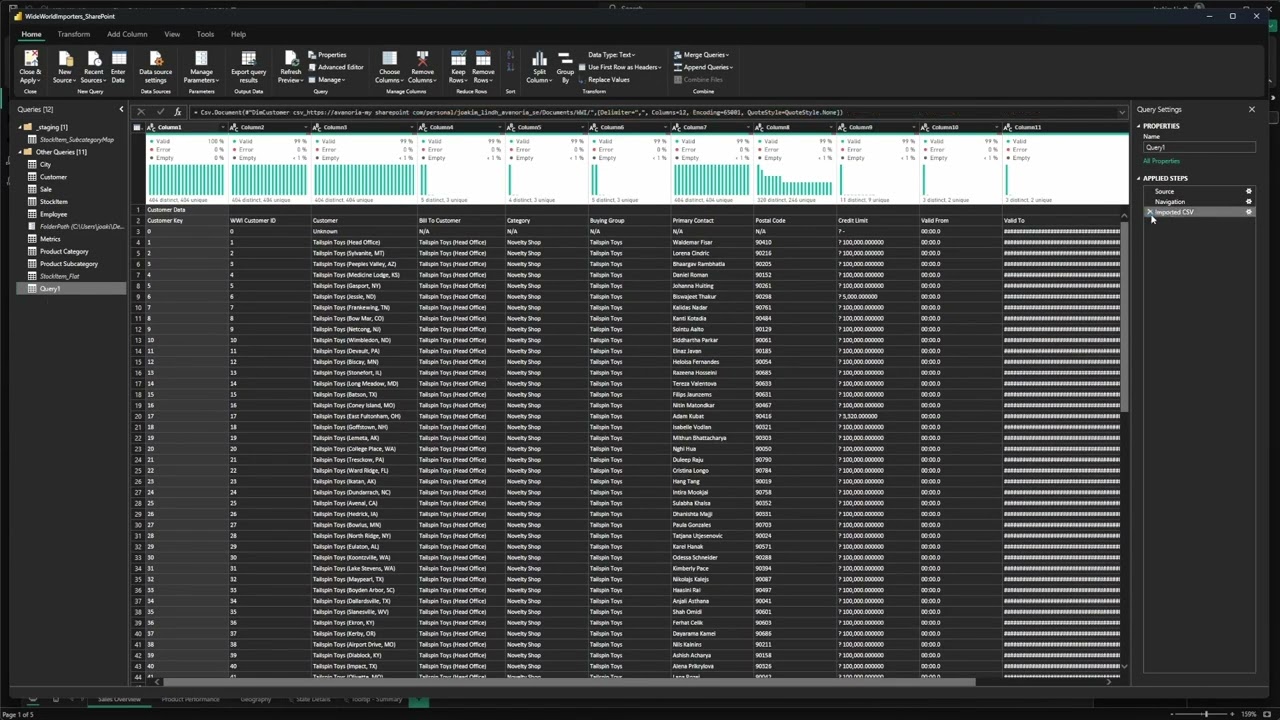Click Export query results icon

[x=248, y=60]
